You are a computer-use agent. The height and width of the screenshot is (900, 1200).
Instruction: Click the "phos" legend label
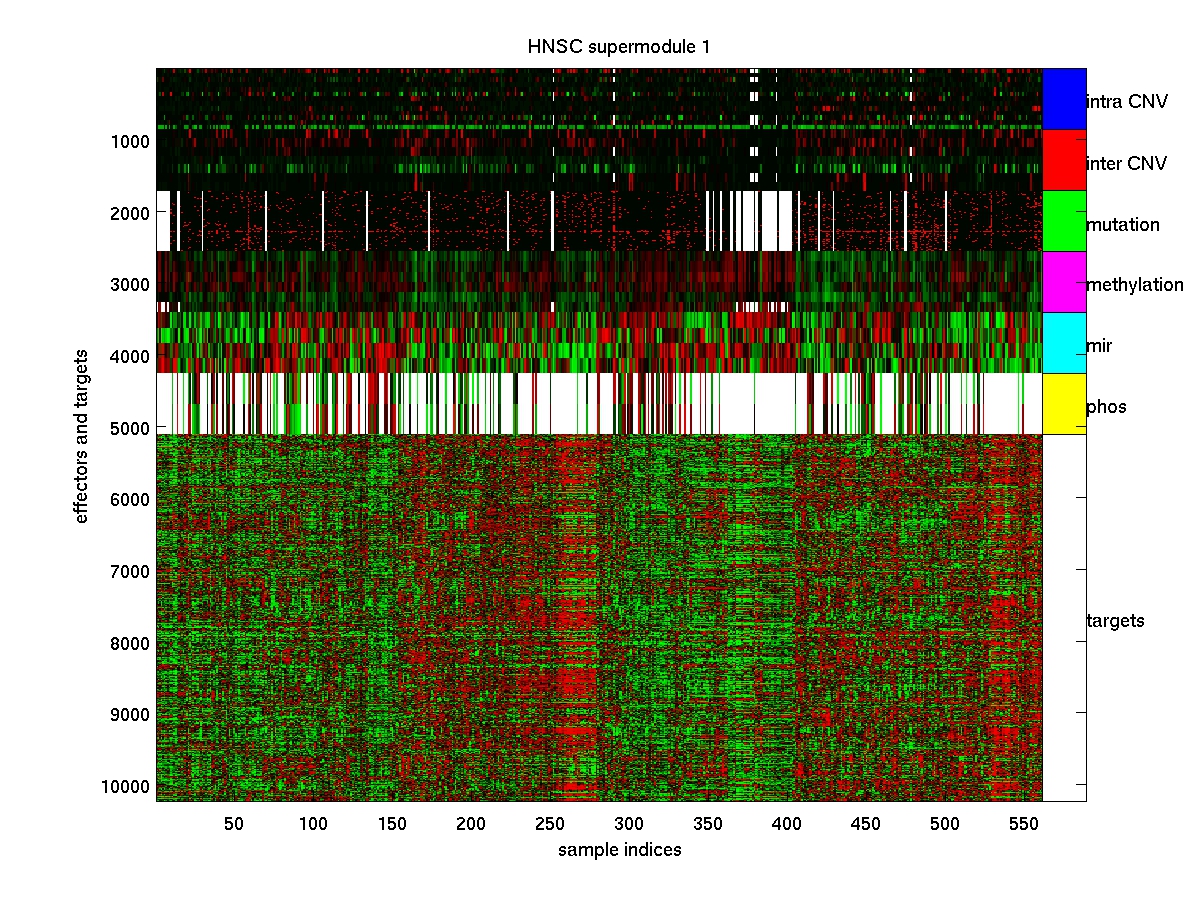pyautogui.click(x=1106, y=407)
